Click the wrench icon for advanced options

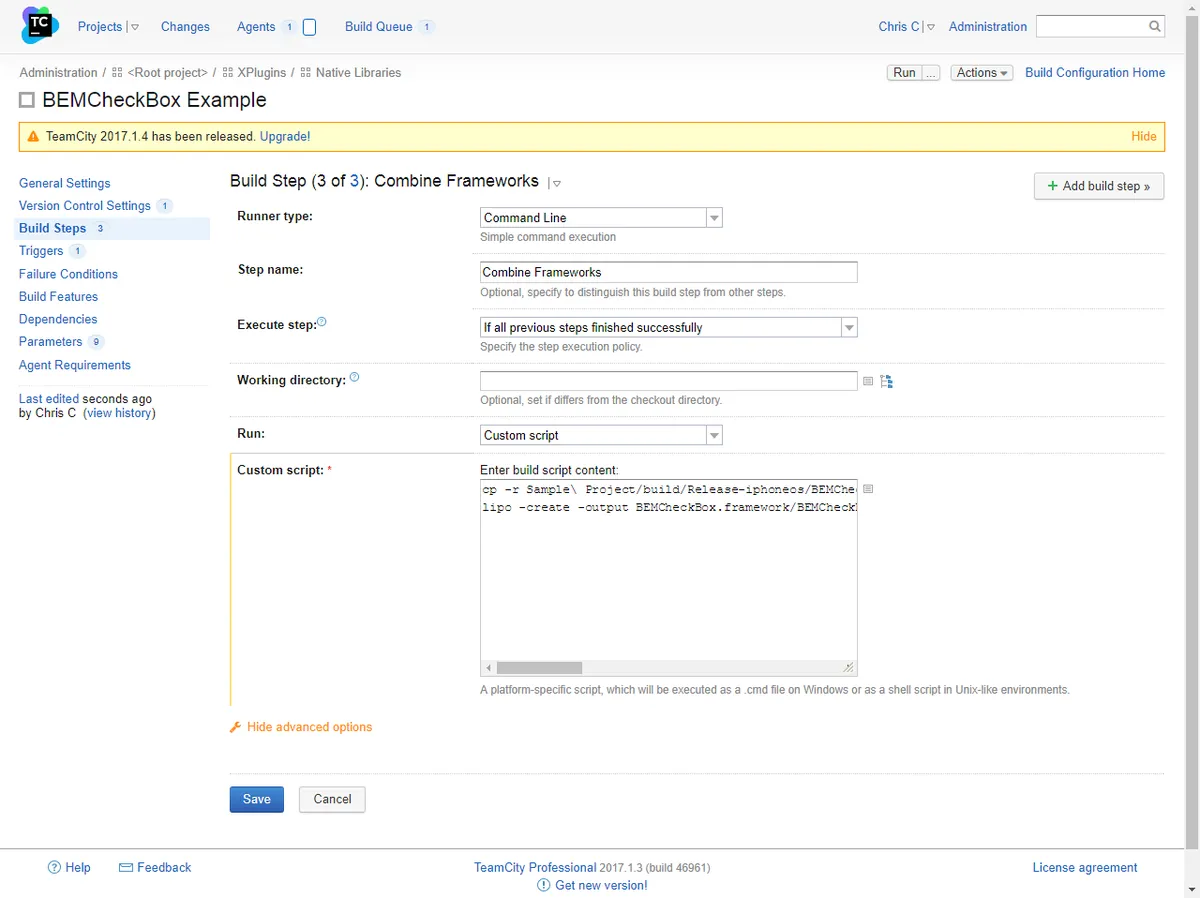[236, 727]
